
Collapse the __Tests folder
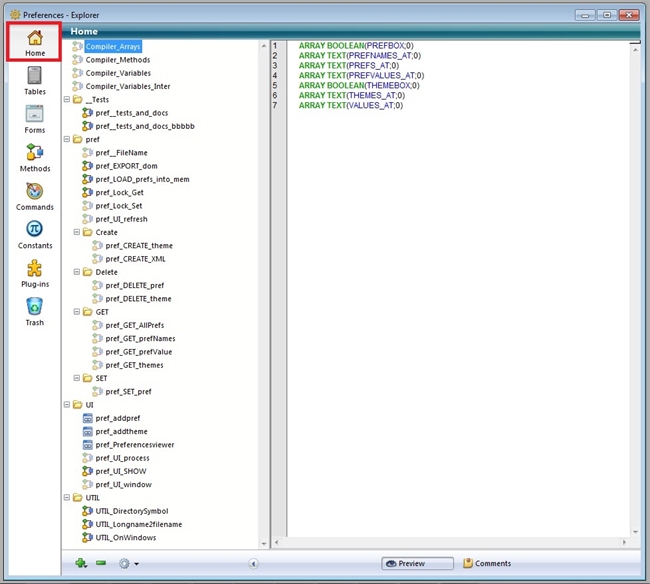[66, 100]
